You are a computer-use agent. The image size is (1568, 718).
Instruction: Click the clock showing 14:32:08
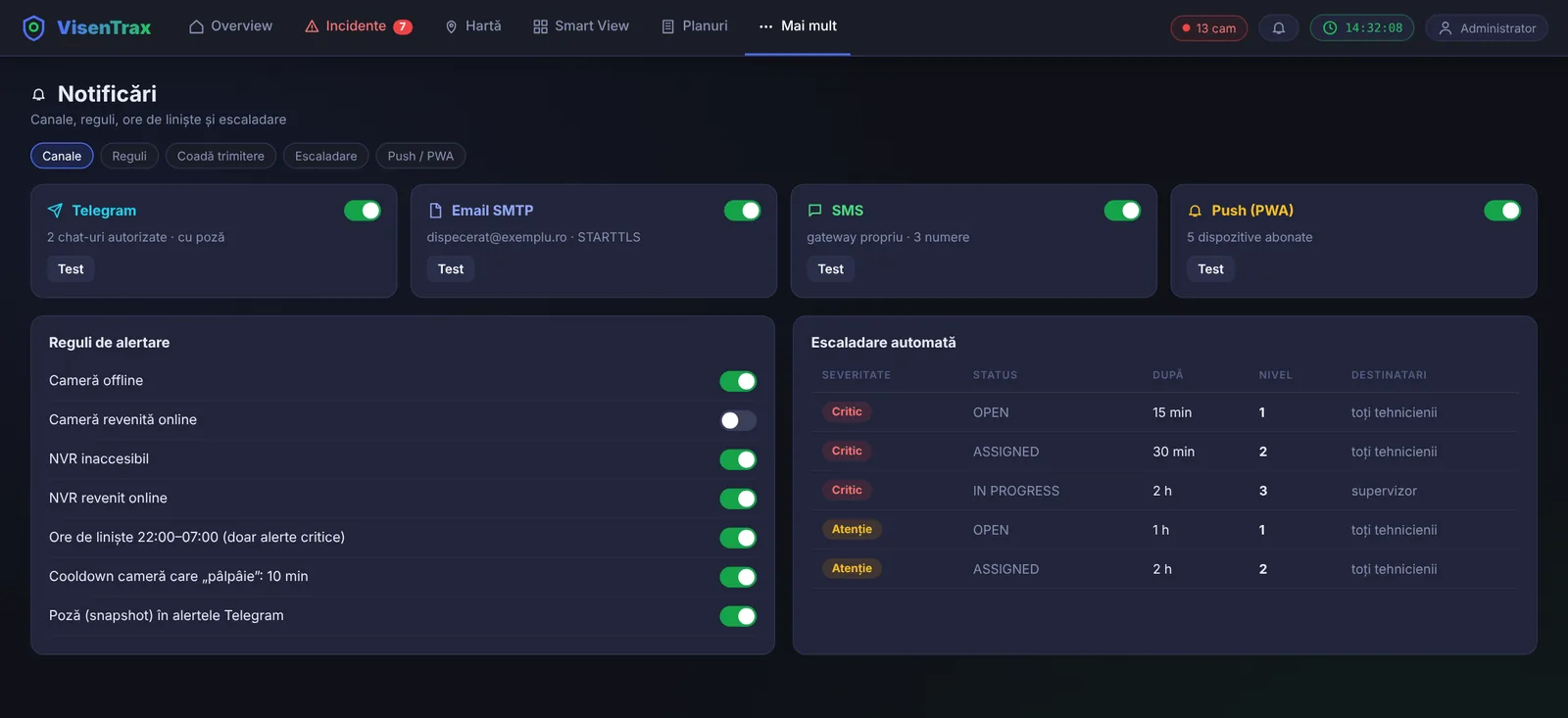click(1362, 28)
